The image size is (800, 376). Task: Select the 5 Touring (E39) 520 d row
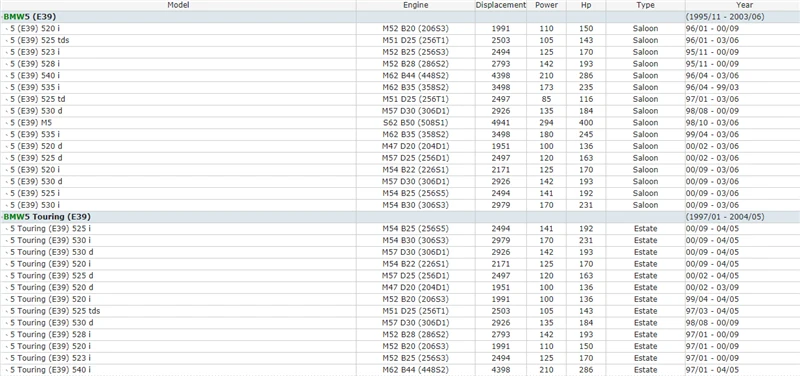point(400,287)
